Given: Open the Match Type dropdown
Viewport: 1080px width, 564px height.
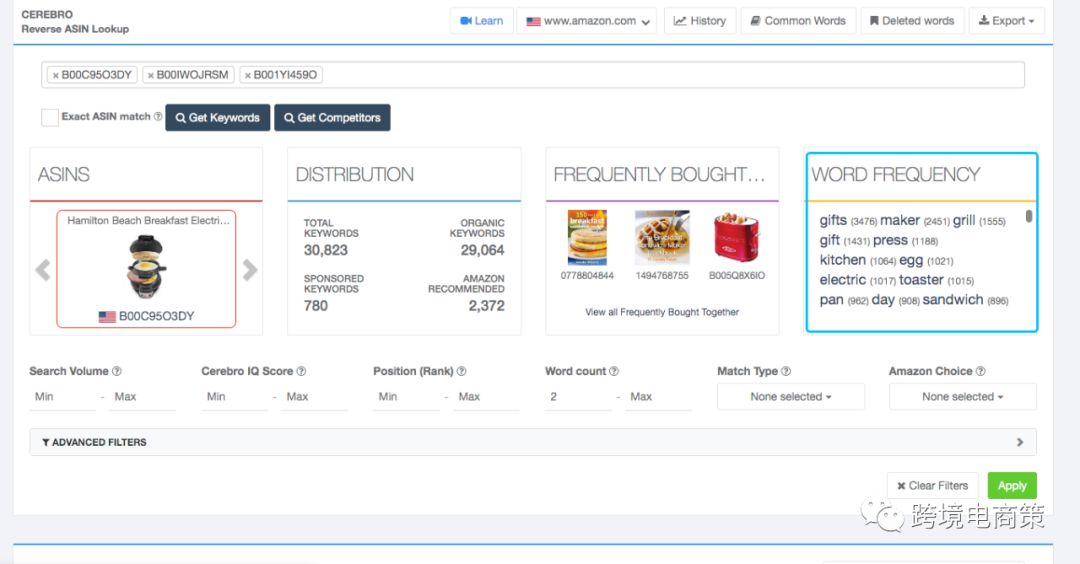Looking at the screenshot, I should tap(790, 397).
